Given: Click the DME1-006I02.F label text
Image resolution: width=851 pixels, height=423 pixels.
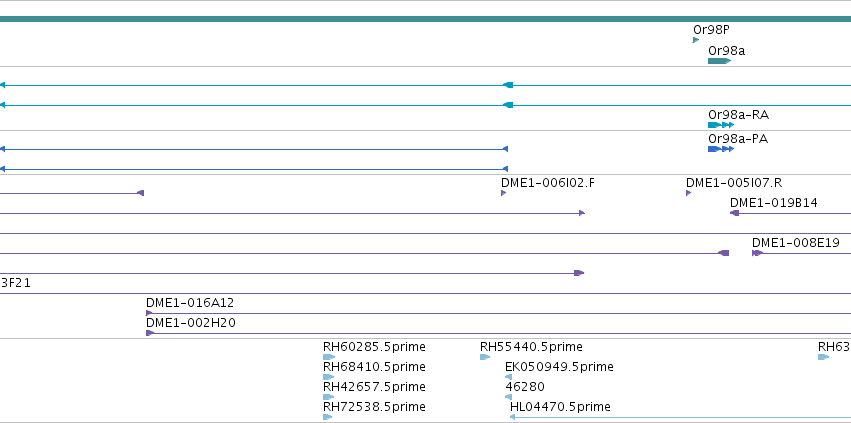Looking at the screenshot, I should (x=548, y=183).
